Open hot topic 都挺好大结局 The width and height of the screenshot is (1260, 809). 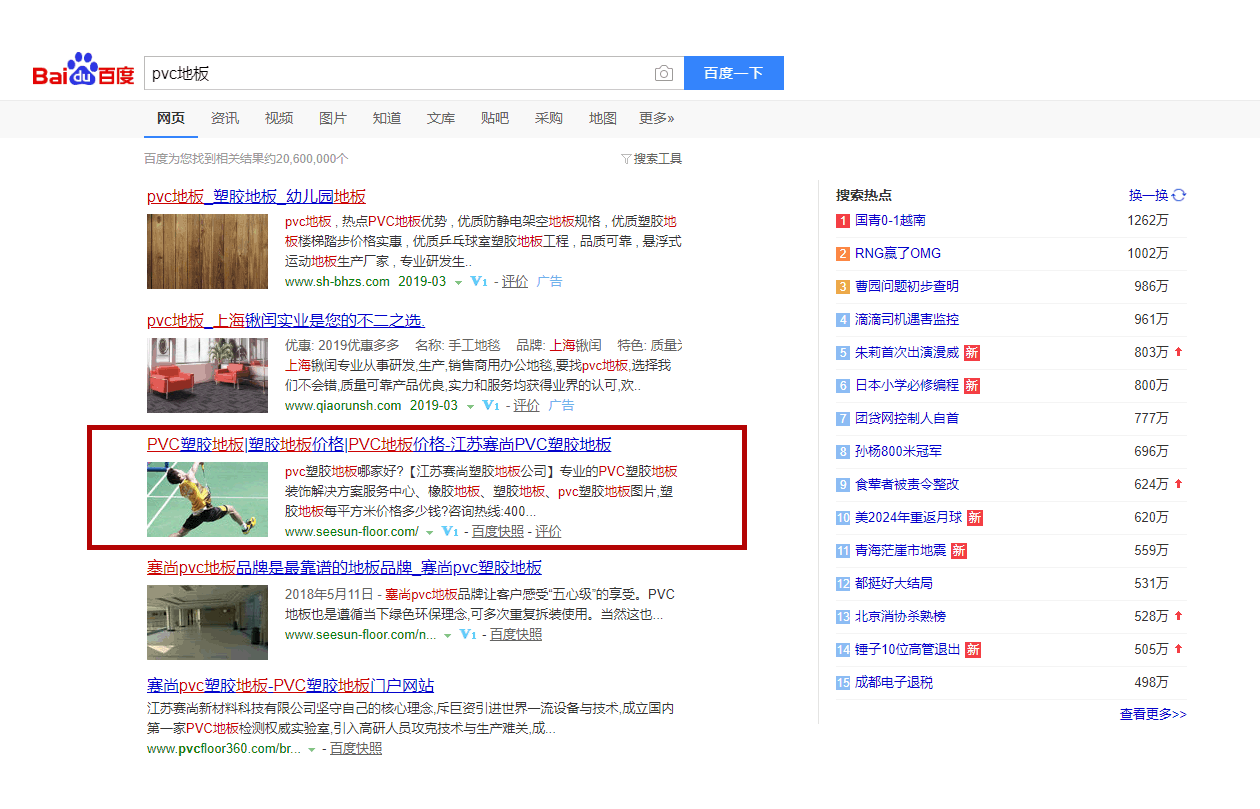tap(894, 583)
